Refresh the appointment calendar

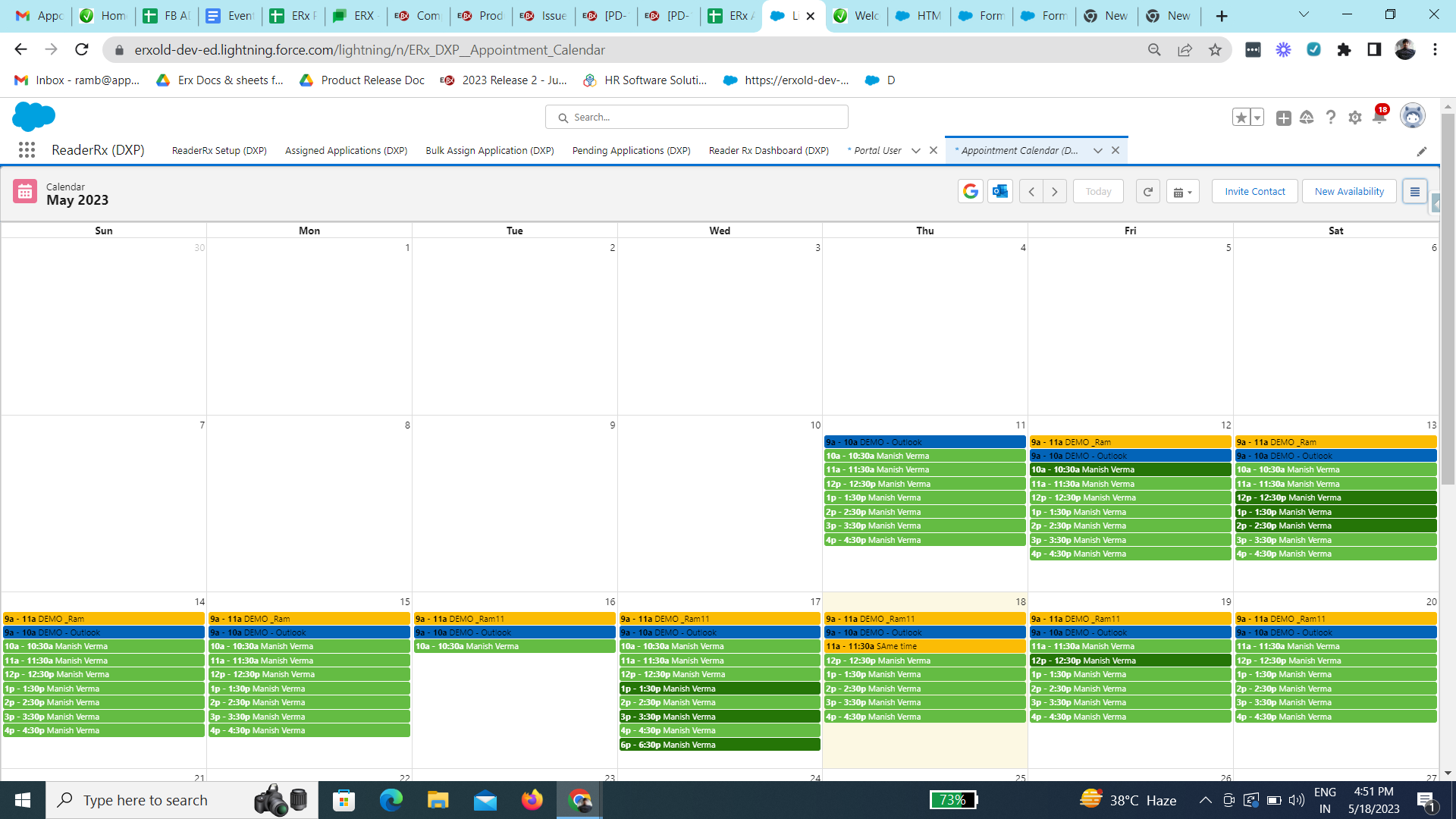(x=1148, y=192)
